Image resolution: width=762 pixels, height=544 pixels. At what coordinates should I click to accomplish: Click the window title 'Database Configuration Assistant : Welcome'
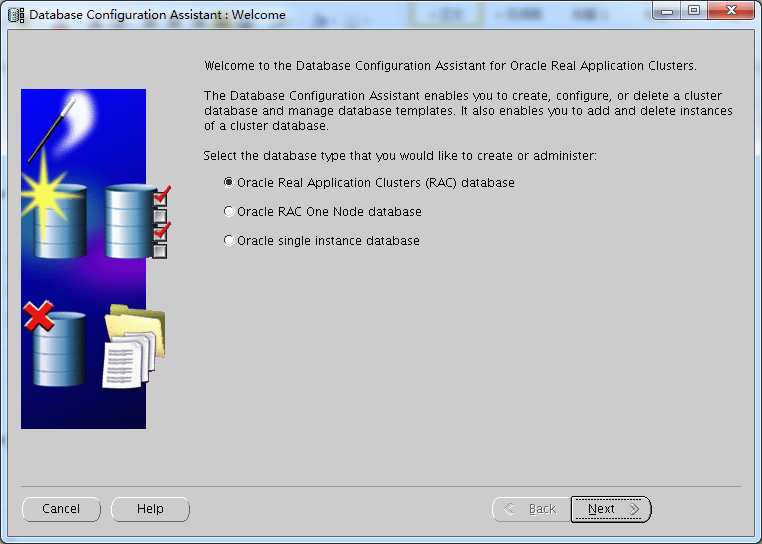[157, 15]
